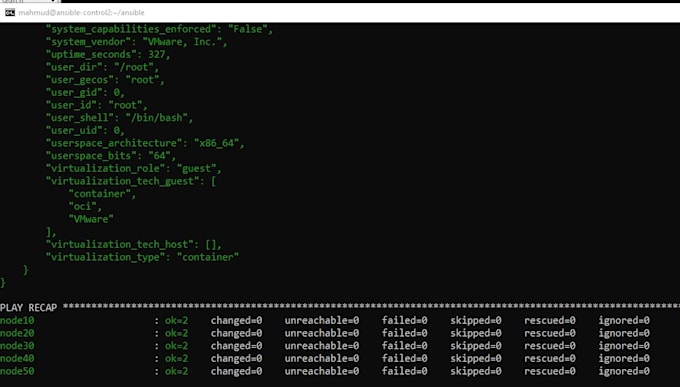The width and height of the screenshot is (680, 387).
Task: Click the PLAY RECAP heading
Action: [x=29, y=308]
